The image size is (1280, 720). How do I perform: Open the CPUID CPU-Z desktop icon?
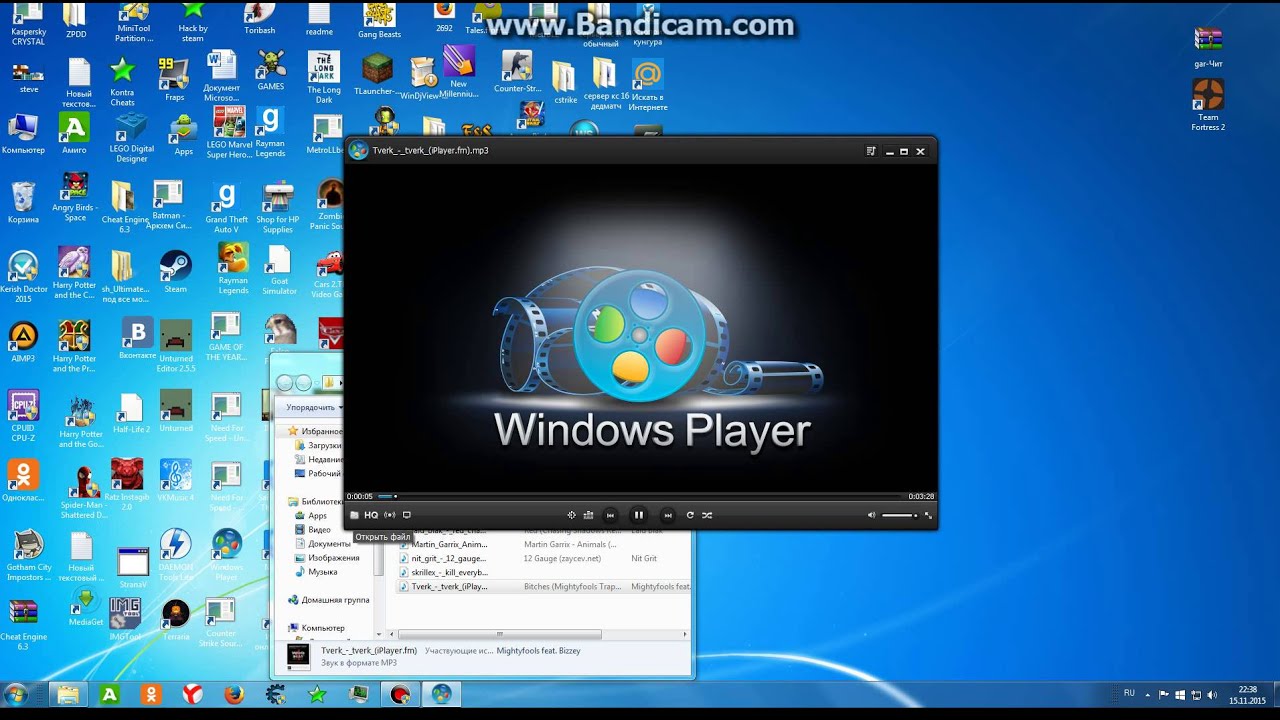point(23,415)
